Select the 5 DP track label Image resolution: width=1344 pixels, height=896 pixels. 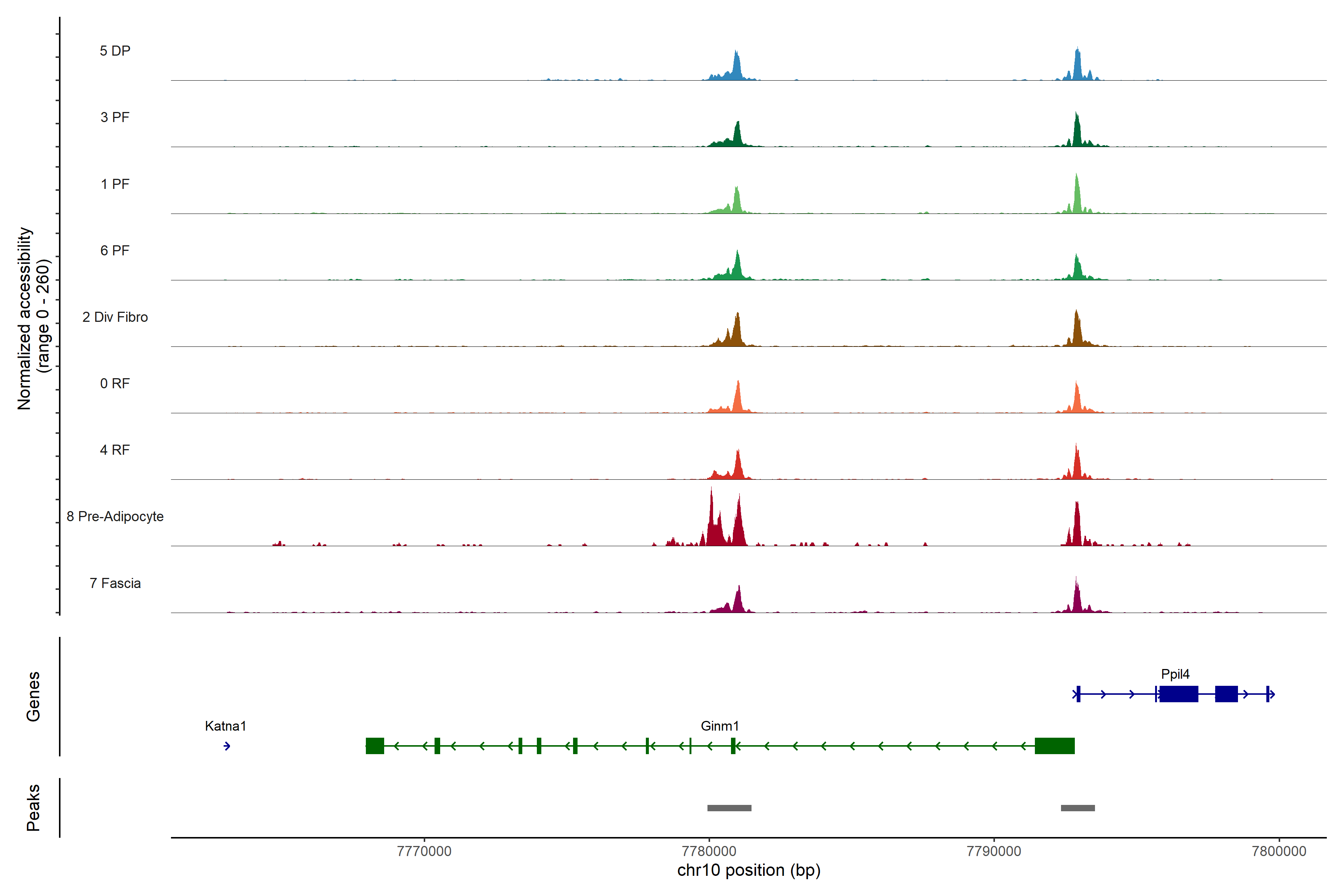coord(115,51)
